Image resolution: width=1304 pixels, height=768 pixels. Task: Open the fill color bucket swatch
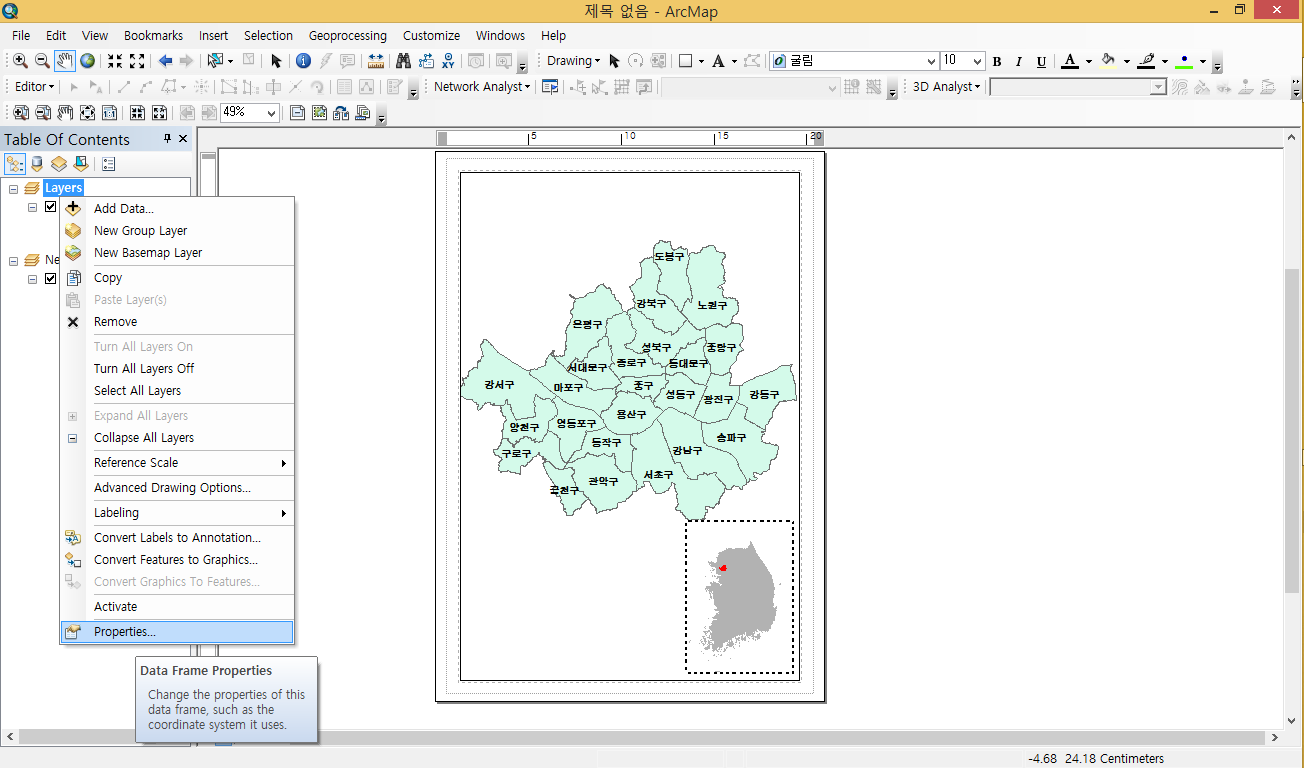(x=1108, y=62)
